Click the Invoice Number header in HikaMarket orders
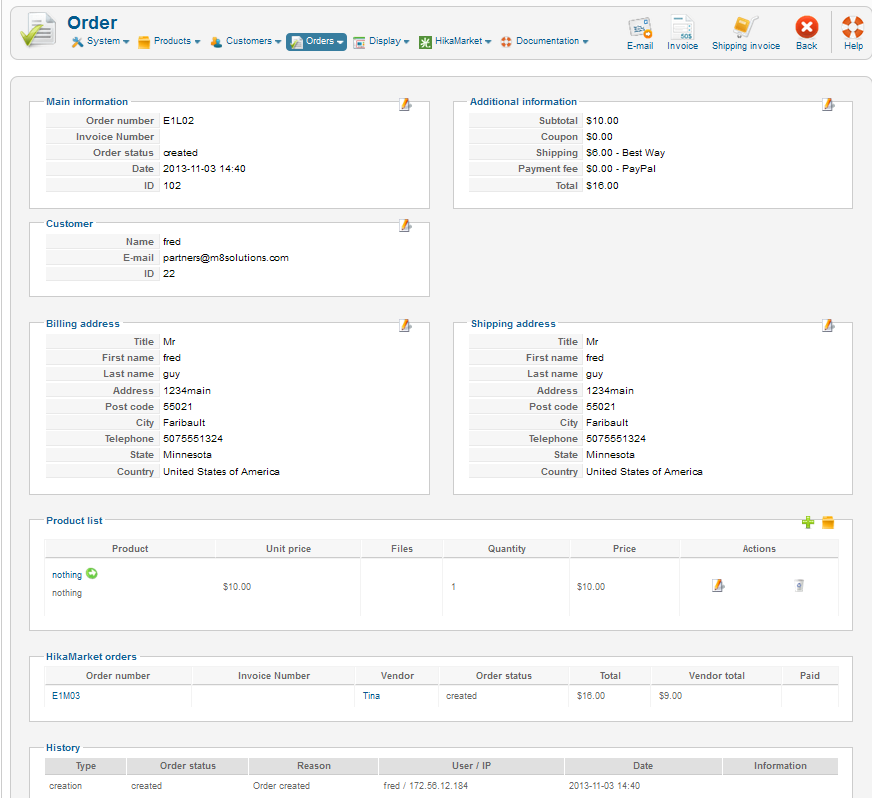 pos(274,676)
